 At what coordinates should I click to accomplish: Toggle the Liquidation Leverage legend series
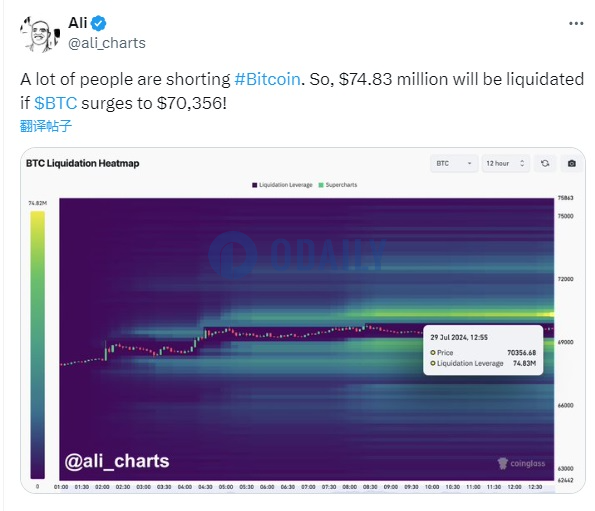point(282,185)
